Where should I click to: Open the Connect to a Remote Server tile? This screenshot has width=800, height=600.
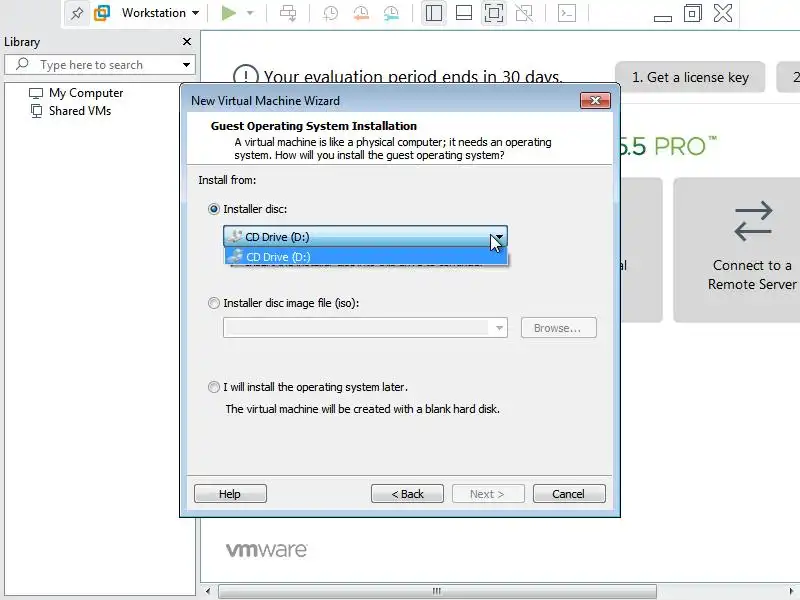[x=737, y=250]
